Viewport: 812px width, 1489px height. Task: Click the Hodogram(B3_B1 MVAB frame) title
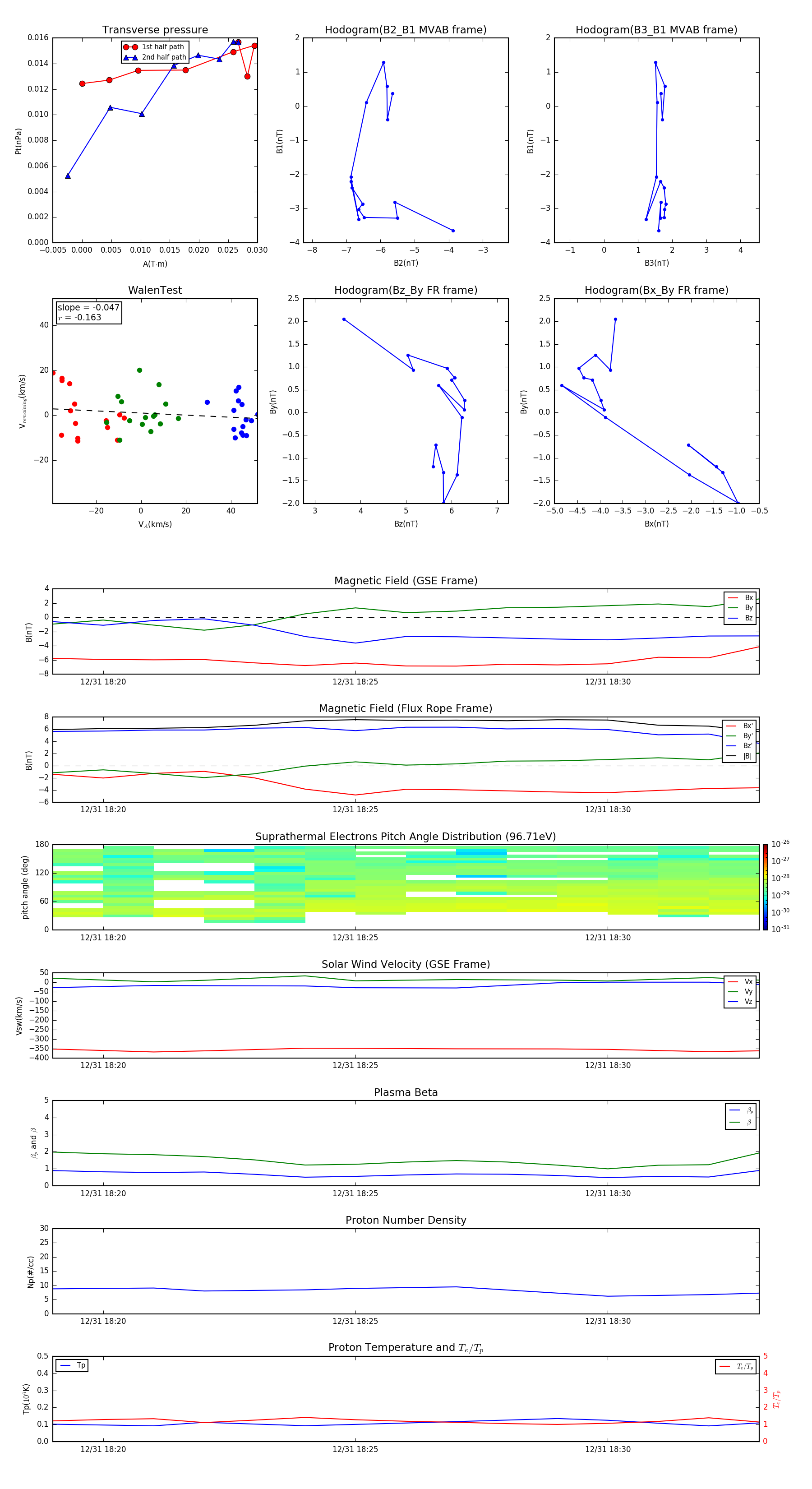point(656,29)
